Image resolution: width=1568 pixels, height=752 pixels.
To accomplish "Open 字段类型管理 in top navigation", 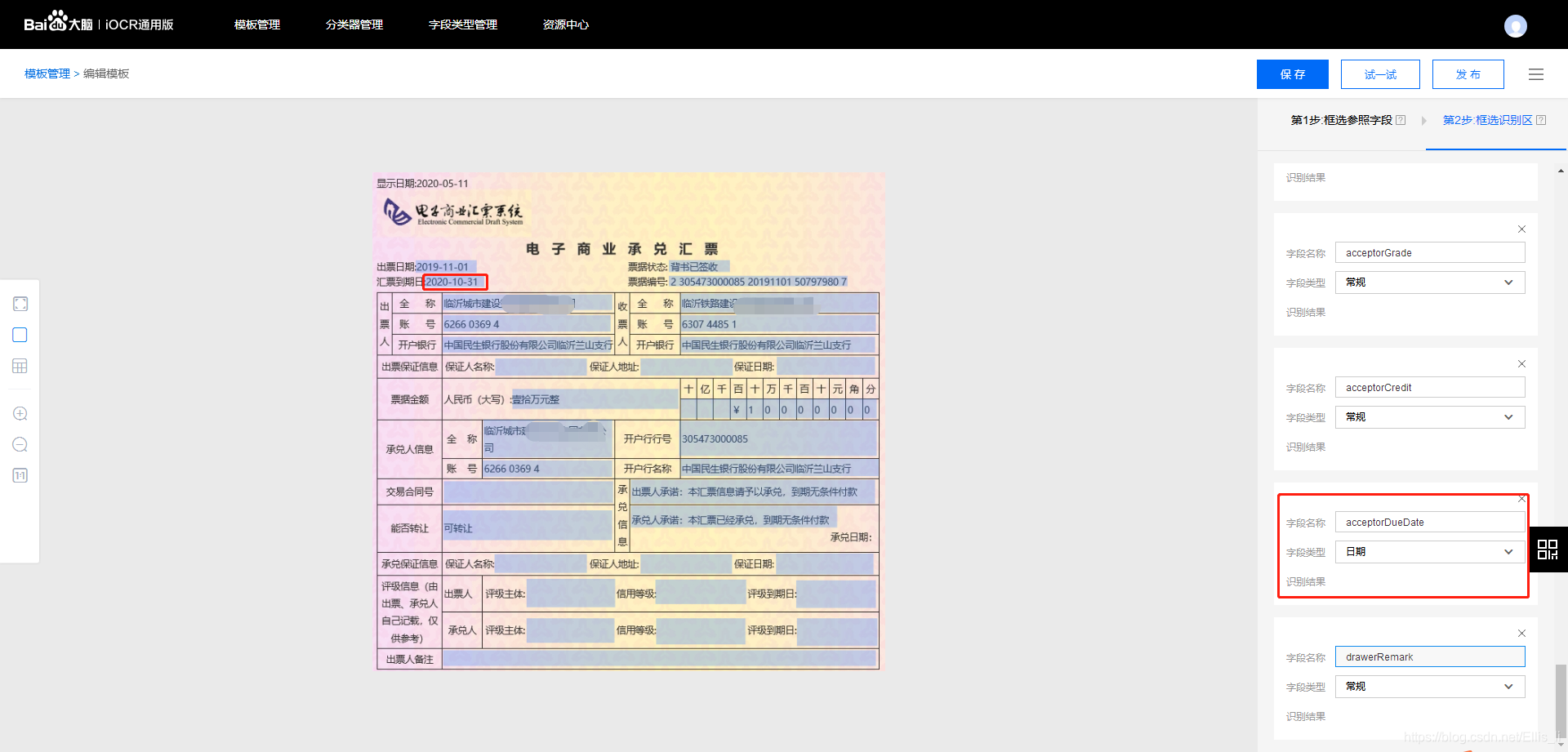I will point(463,24).
